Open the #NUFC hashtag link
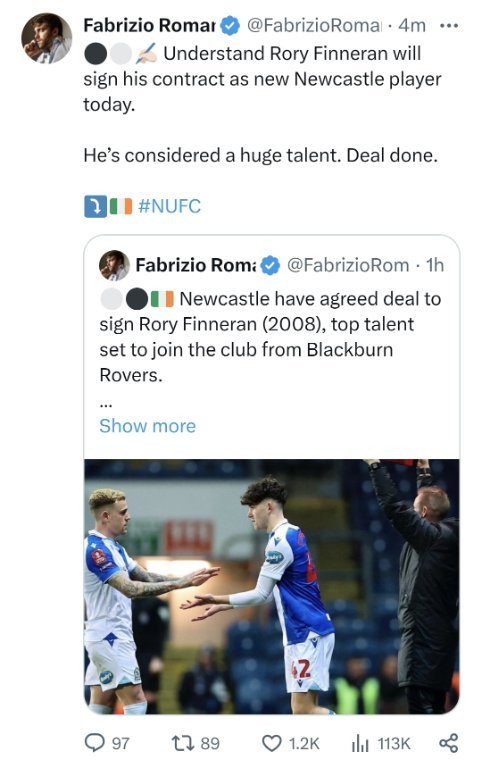This screenshot has width=482, height=768. coord(169,206)
